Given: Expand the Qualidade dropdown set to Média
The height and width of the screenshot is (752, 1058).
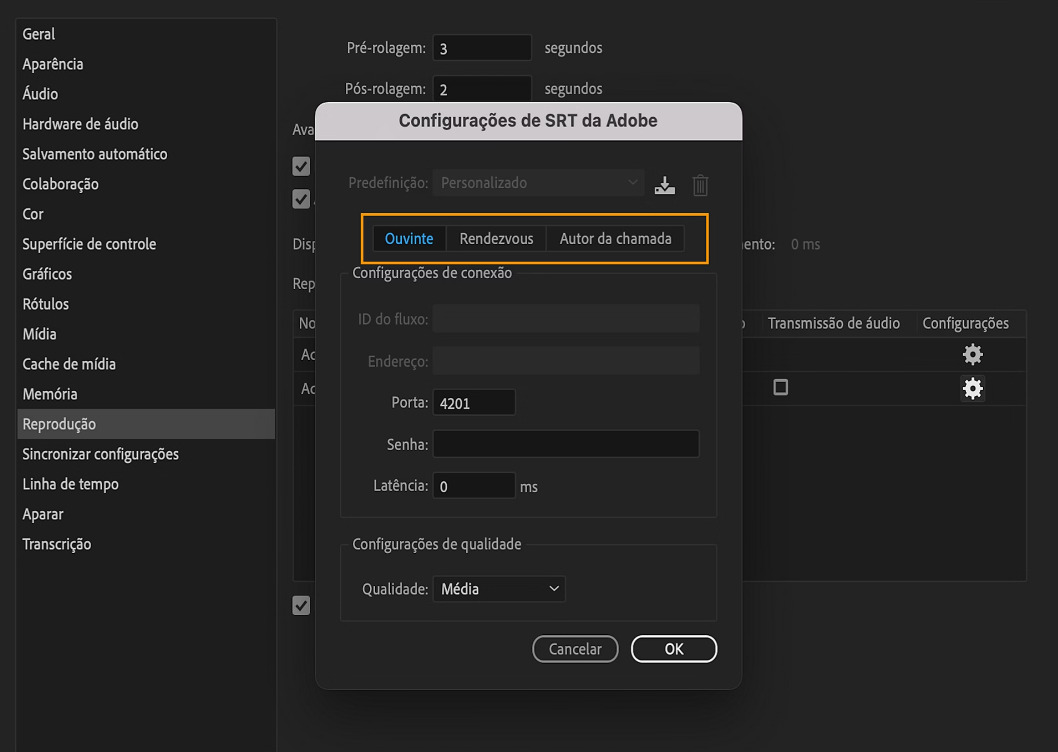Looking at the screenshot, I should pos(499,589).
